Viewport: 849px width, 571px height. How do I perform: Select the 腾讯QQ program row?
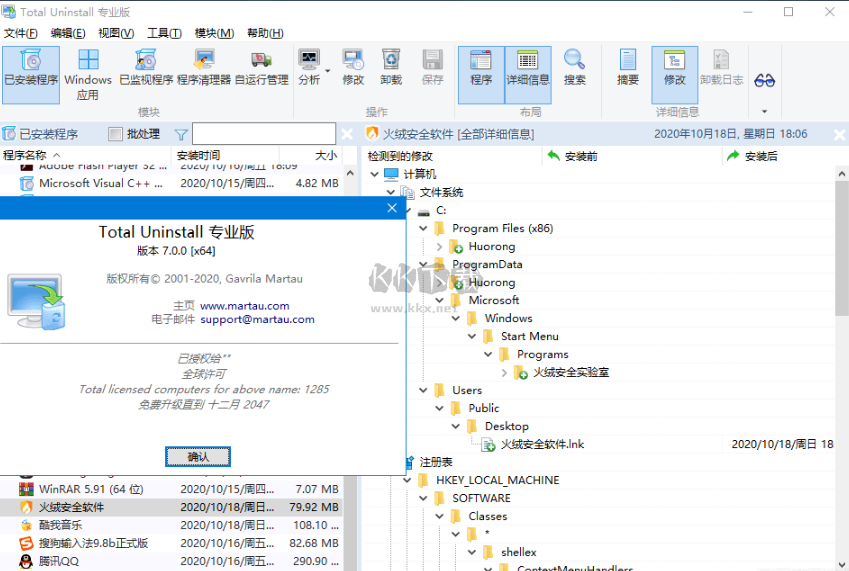[171, 561]
